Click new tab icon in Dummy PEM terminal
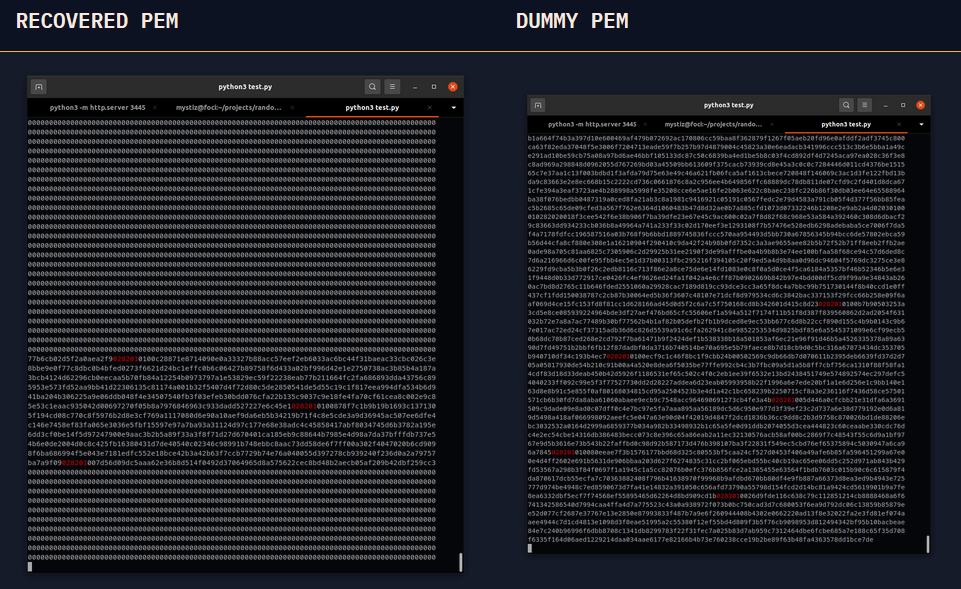961x589 pixels. point(538,105)
